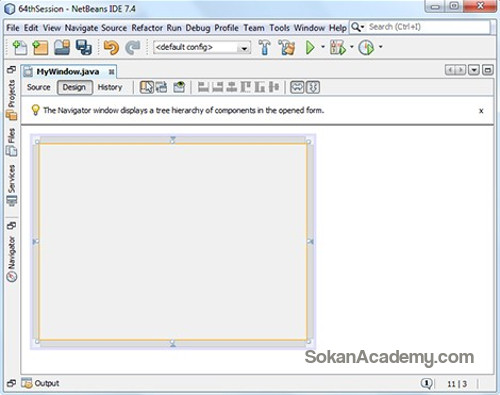Click the Build Project hammer icon
The image size is (500, 395).
click(x=265, y=47)
